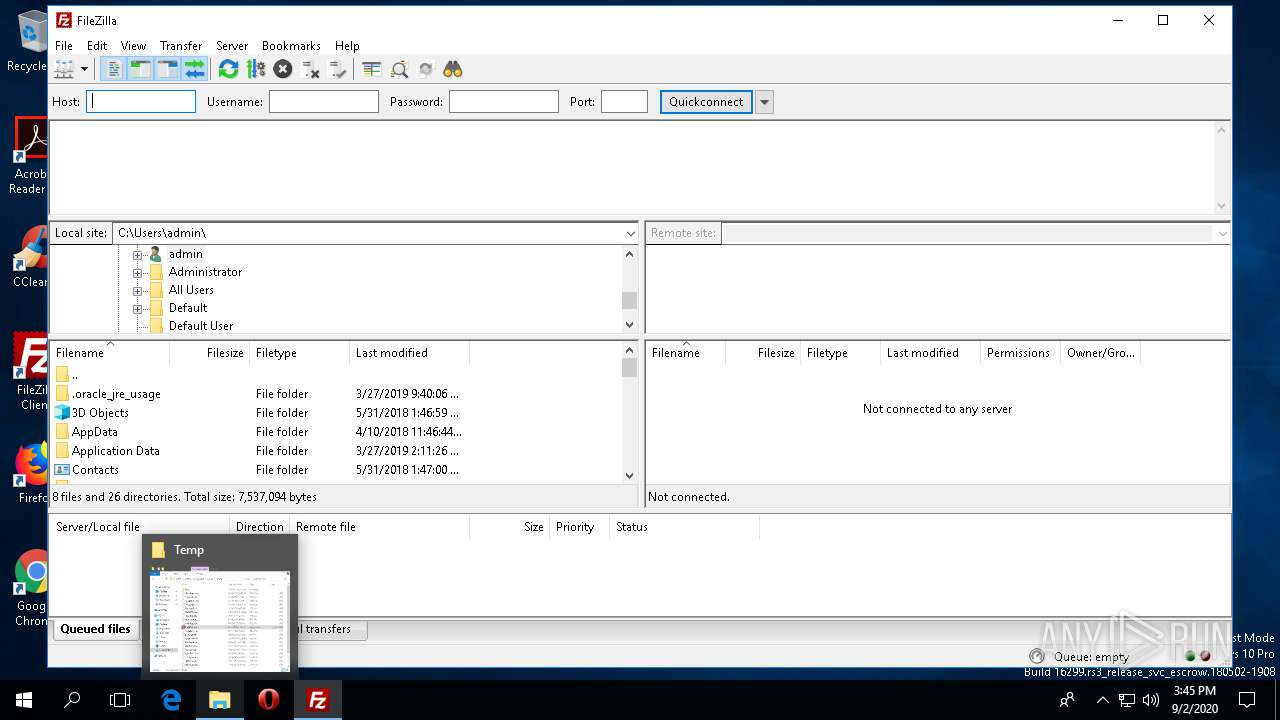Image resolution: width=1280 pixels, height=720 pixels.
Task: Toggle processing of the transfer queue
Action: point(256,69)
